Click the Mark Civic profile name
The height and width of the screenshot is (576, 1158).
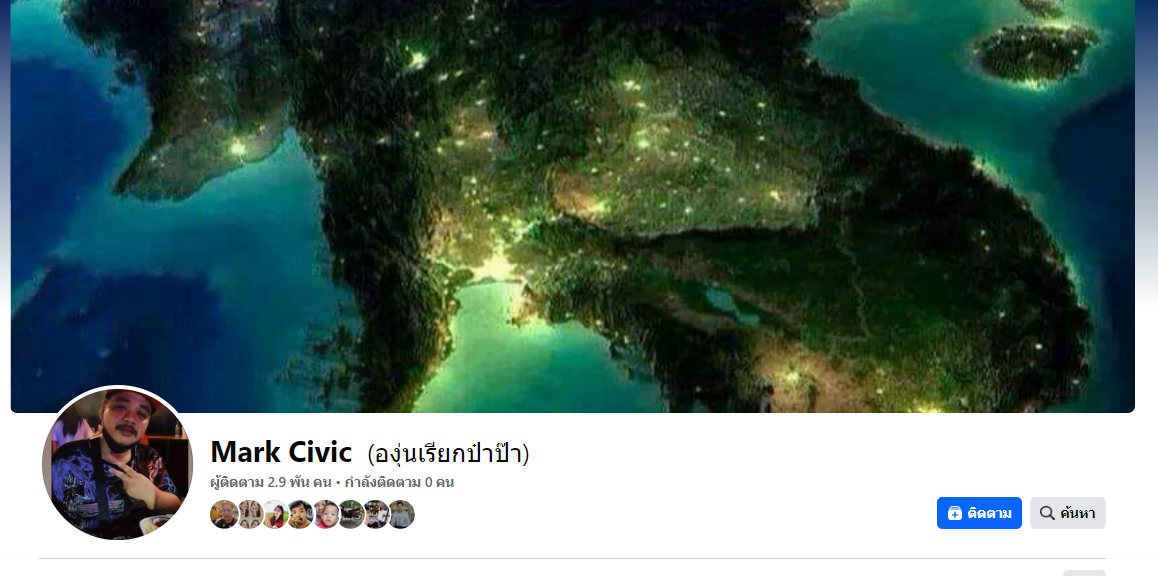[281, 452]
